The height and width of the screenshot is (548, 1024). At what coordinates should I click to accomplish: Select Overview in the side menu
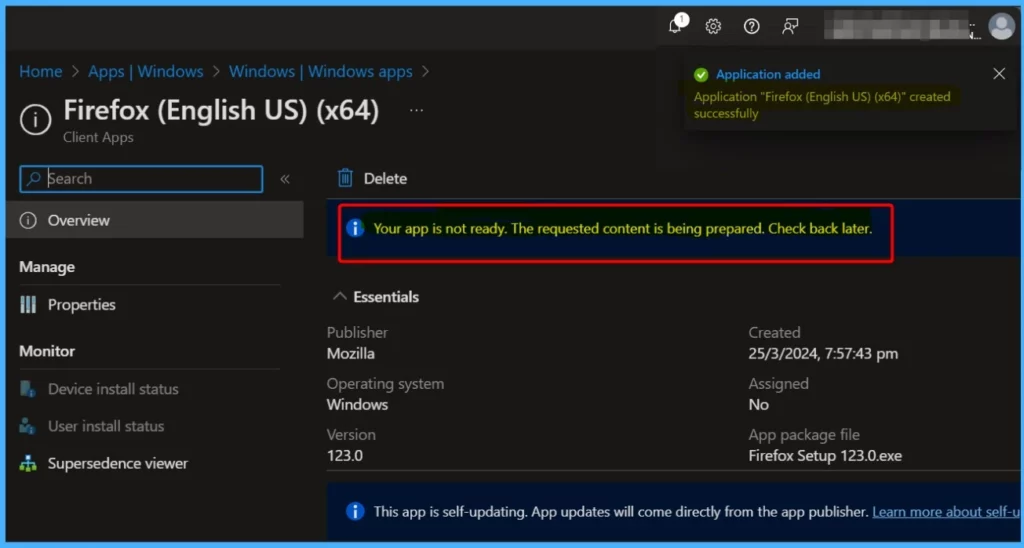tap(155, 220)
